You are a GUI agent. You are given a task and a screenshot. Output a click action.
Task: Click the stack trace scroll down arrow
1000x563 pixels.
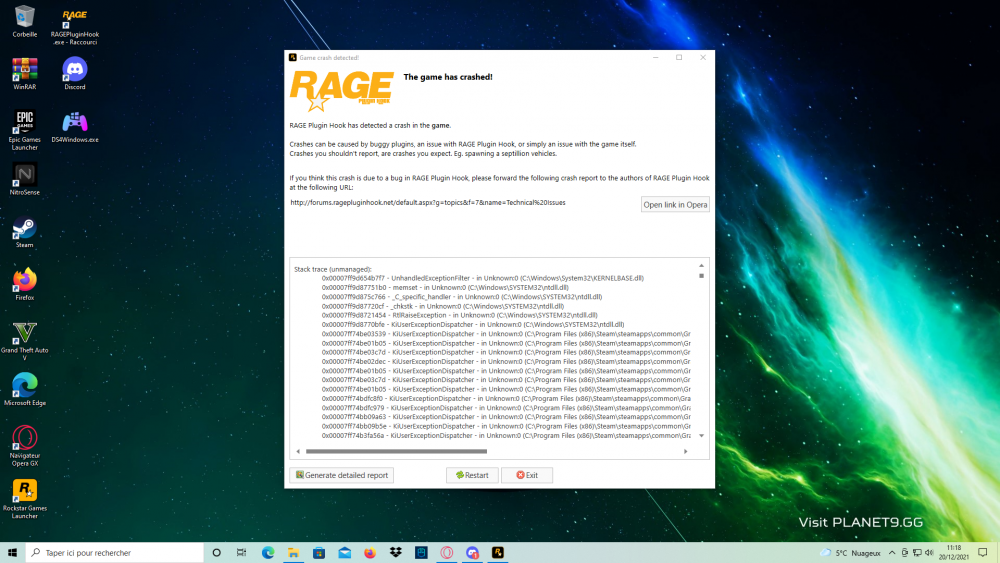pyautogui.click(x=702, y=436)
